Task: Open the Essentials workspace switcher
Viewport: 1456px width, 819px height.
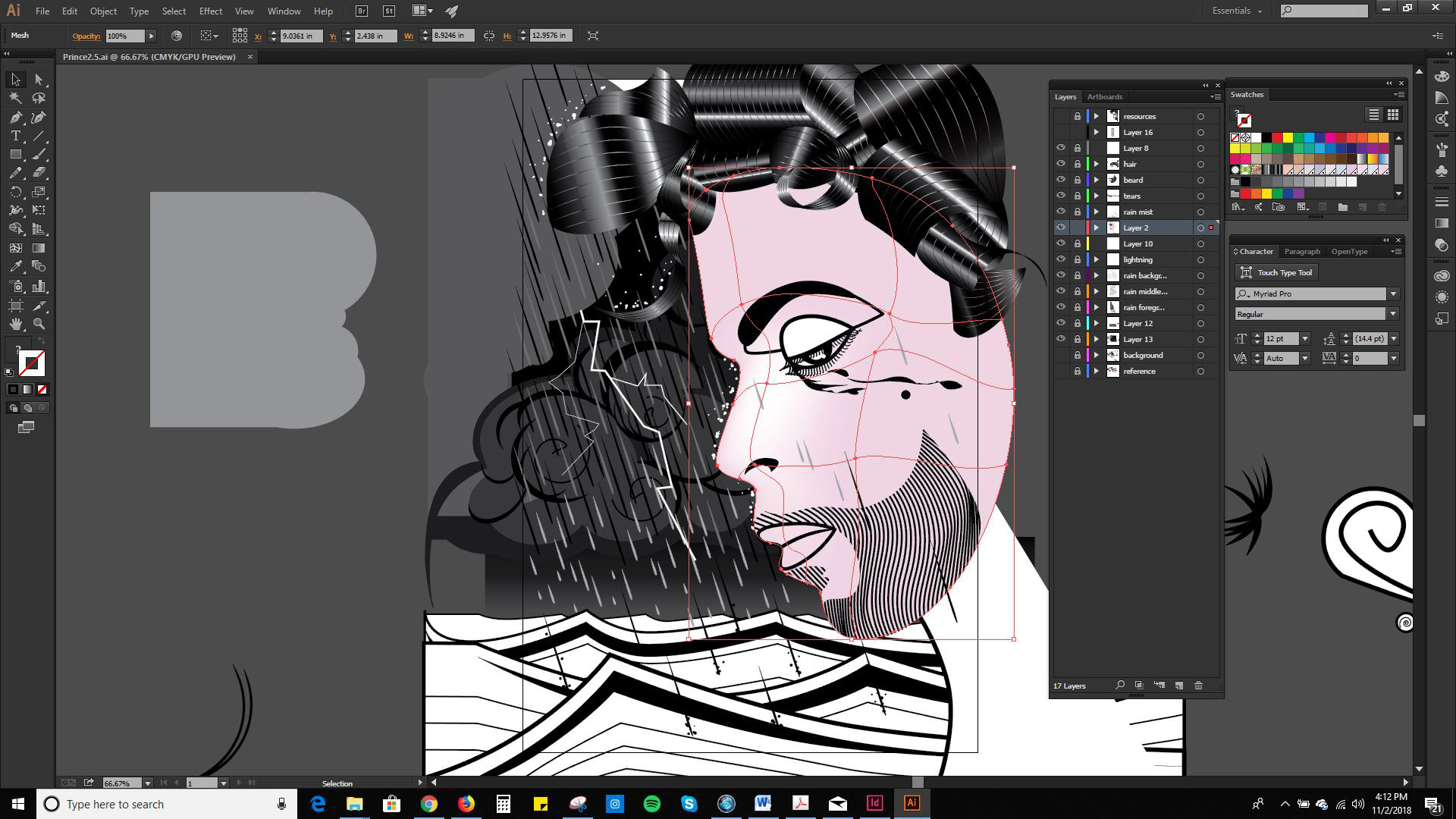Action: click(1237, 11)
